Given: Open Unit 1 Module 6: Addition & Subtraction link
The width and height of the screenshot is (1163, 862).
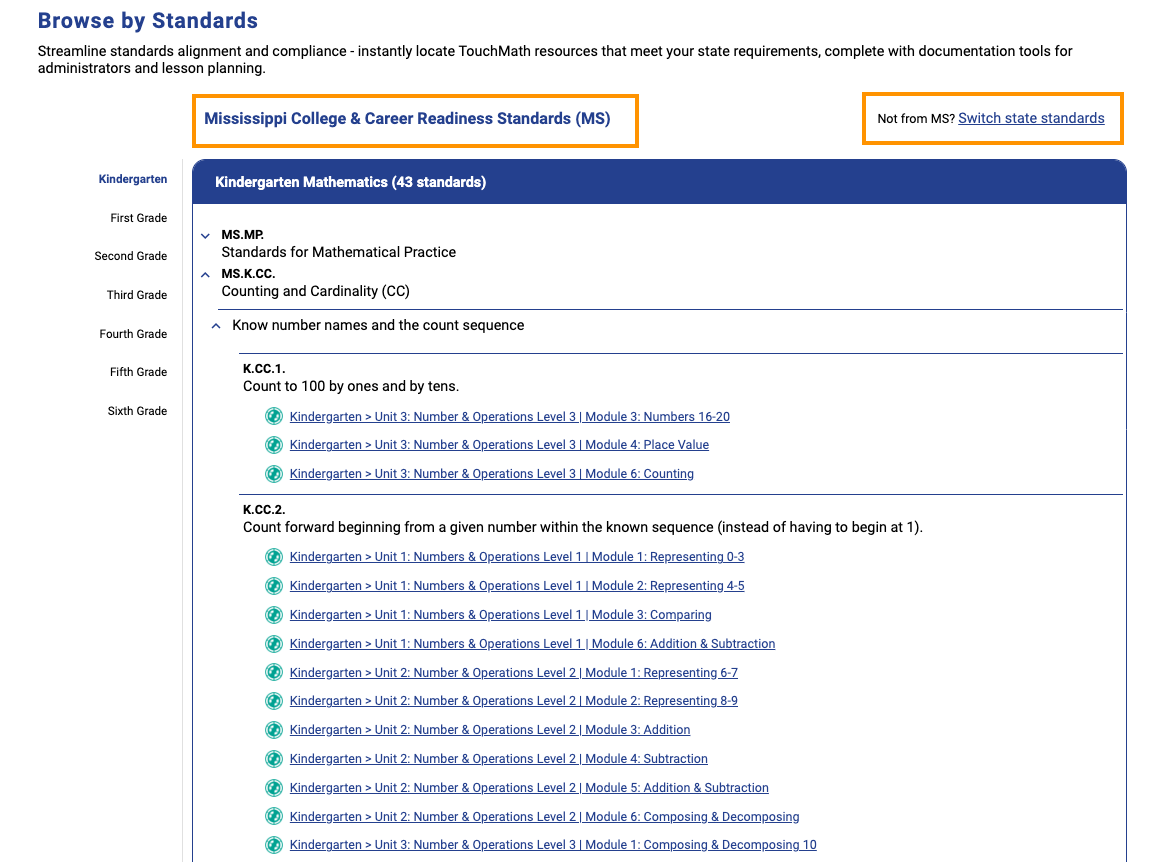Looking at the screenshot, I should (533, 644).
